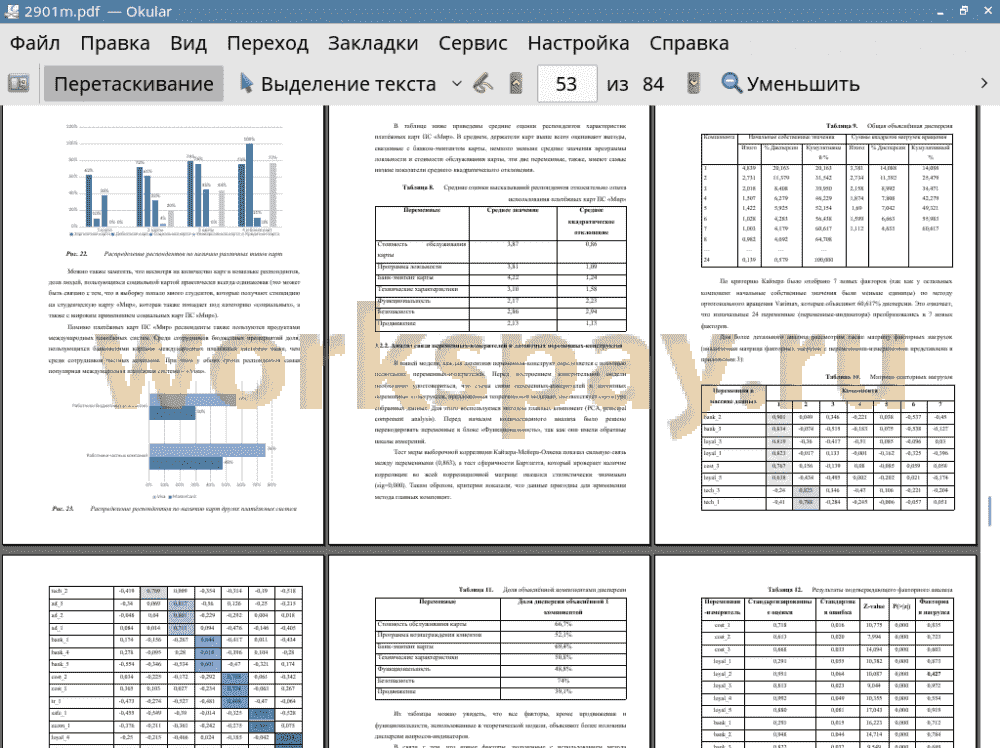The height and width of the screenshot is (748, 1000).
Task: Toggle the sidebar panel icon
Action: [x=18, y=84]
